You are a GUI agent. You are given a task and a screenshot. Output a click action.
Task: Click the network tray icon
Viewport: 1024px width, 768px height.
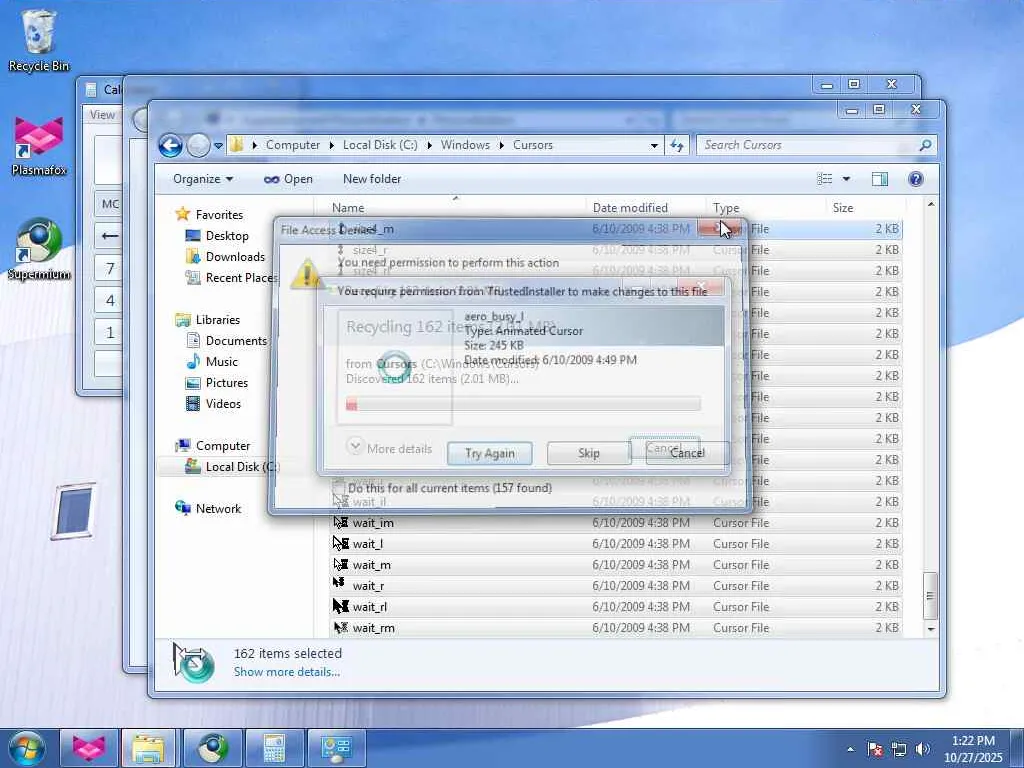tap(899, 749)
